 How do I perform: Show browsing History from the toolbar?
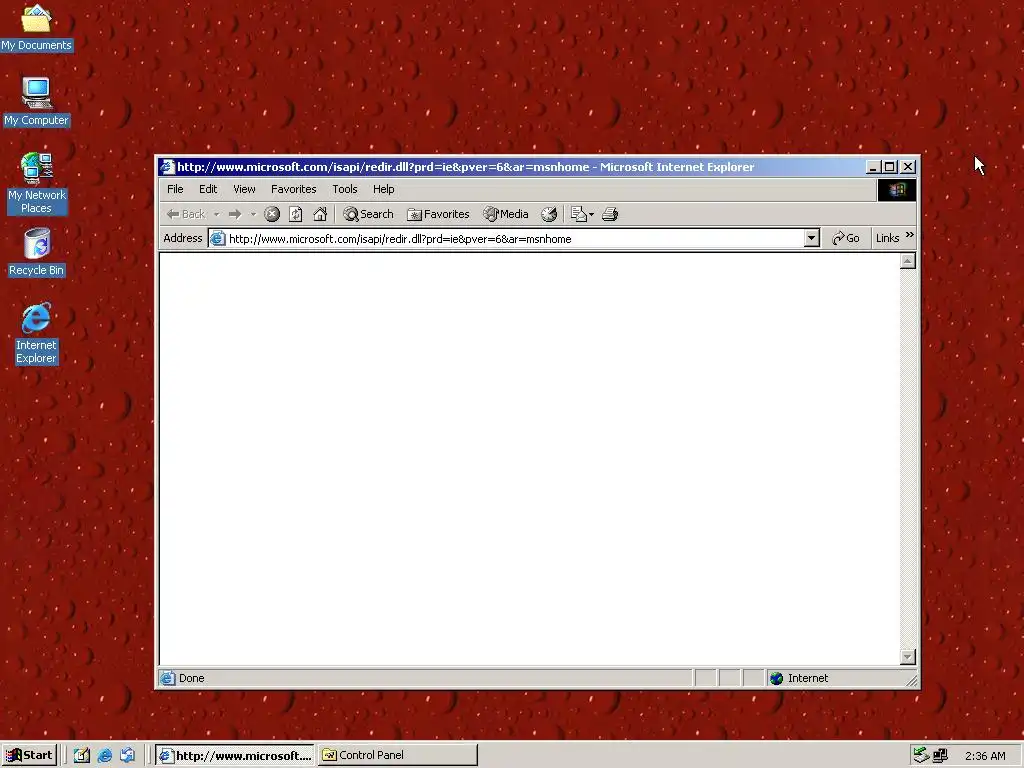[x=549, y=214]
